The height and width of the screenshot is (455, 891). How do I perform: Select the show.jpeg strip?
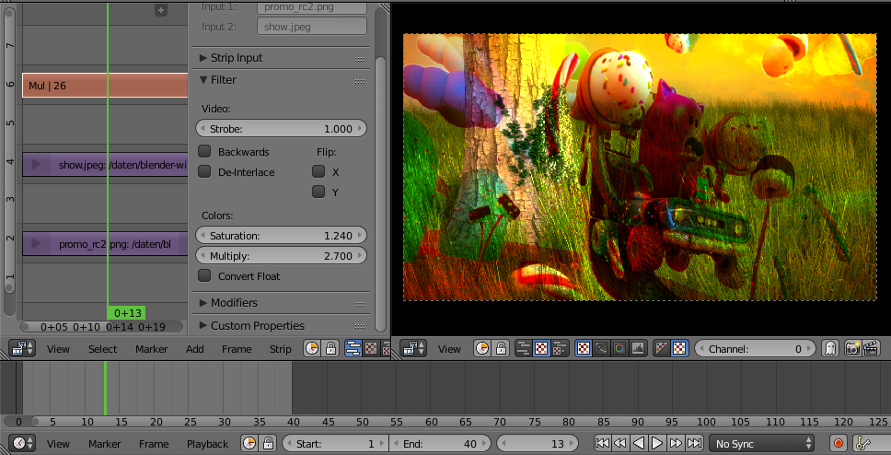click(x=105, y=165)
